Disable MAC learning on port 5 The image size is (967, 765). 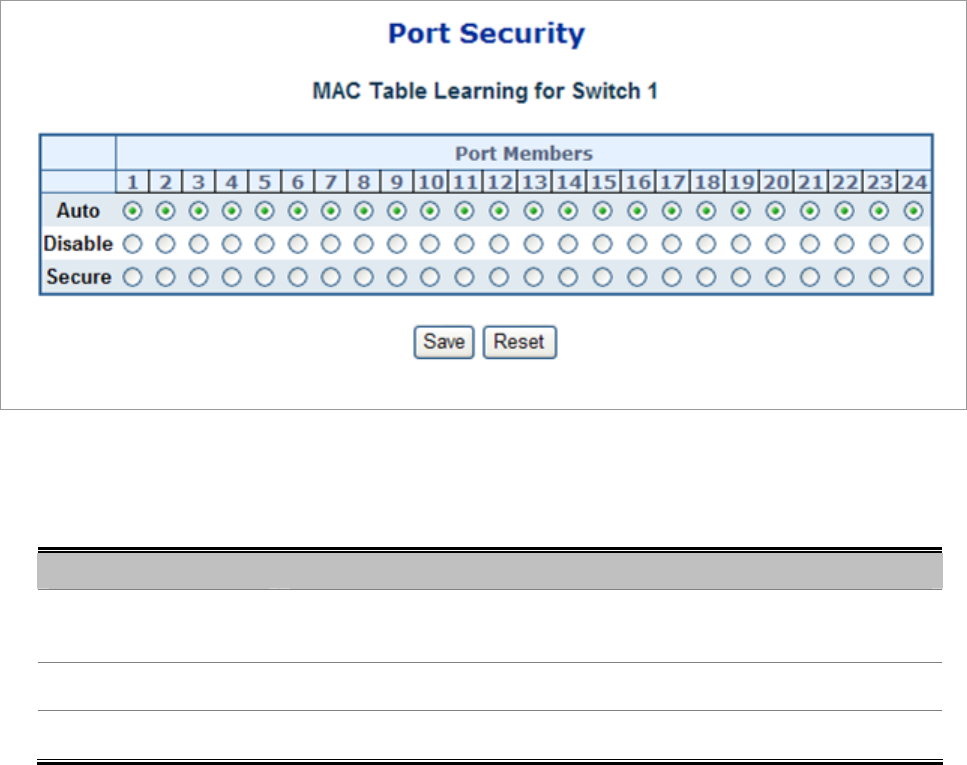(x=265, y=243)
